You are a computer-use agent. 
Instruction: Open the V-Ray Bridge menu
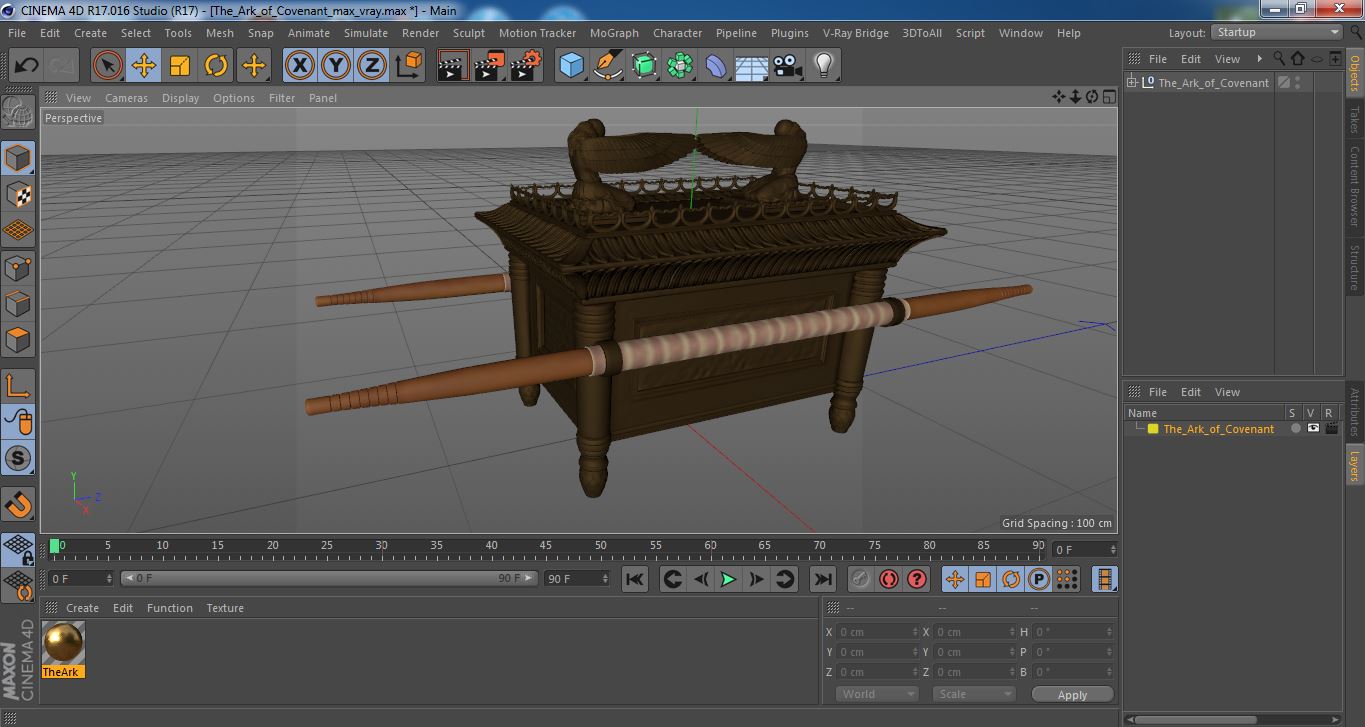click(855, 33)
